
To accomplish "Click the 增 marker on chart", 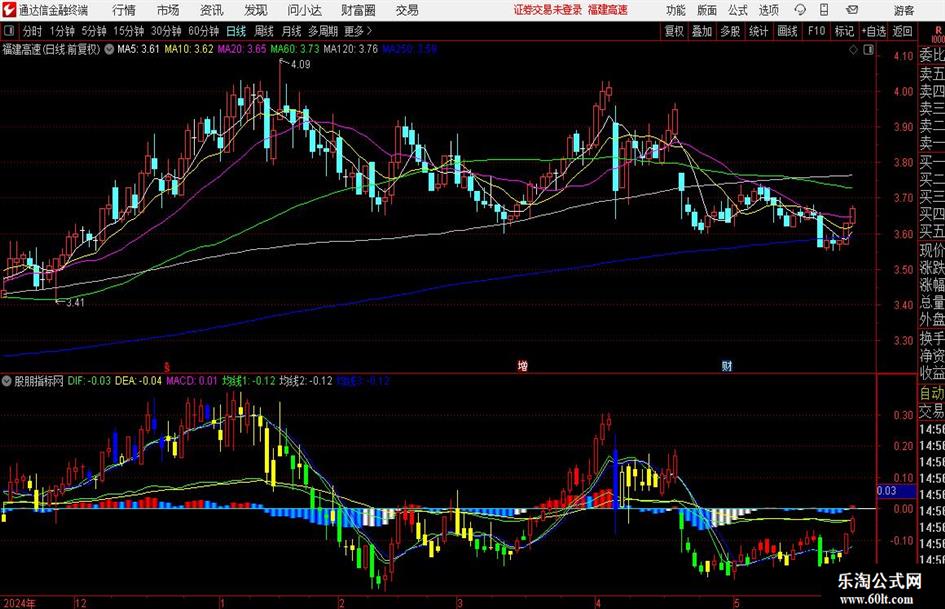I will (x=523, y=365).
